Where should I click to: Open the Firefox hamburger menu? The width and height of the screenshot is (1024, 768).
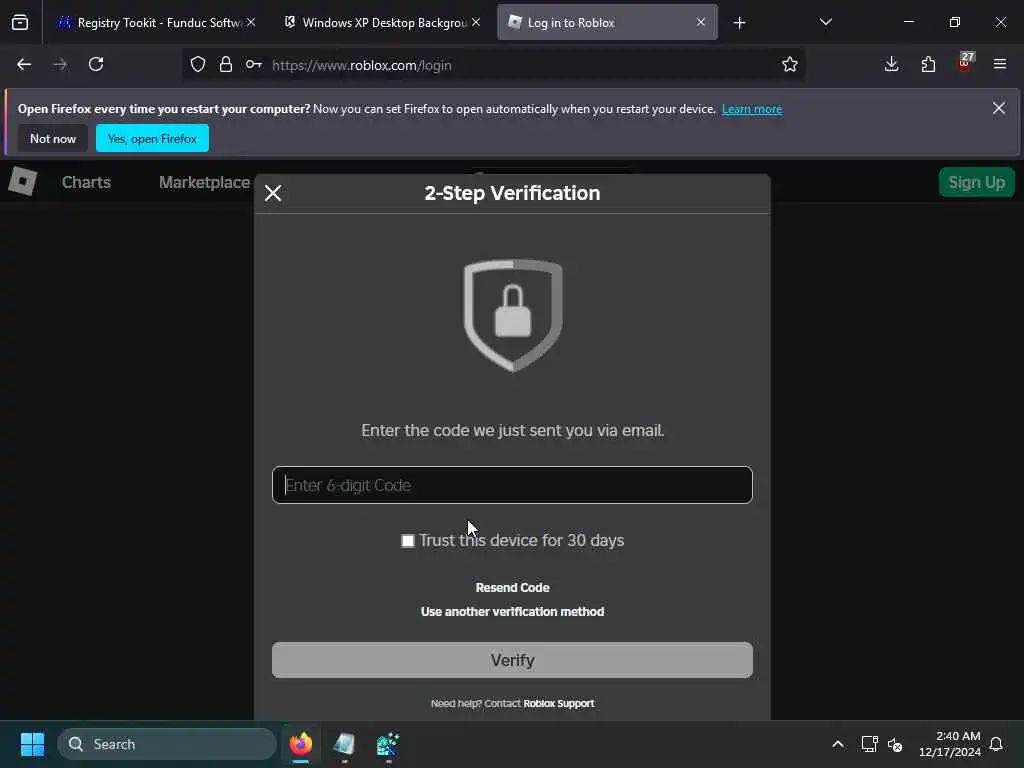(x=1000, y=65)
